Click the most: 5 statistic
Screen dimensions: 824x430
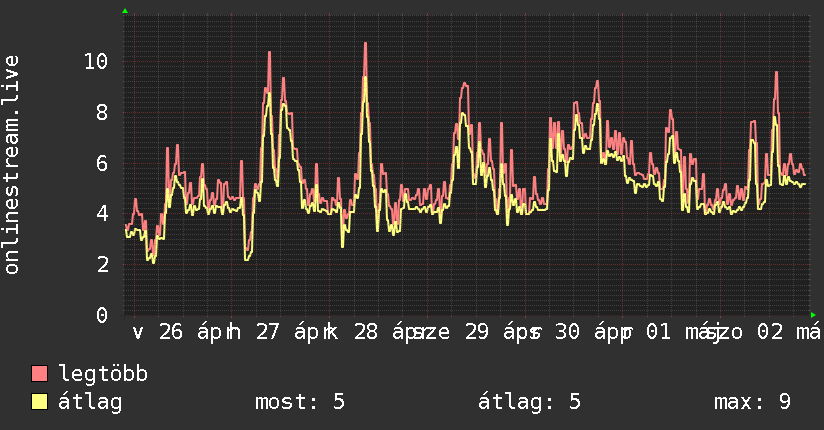(x=300, y=402)
